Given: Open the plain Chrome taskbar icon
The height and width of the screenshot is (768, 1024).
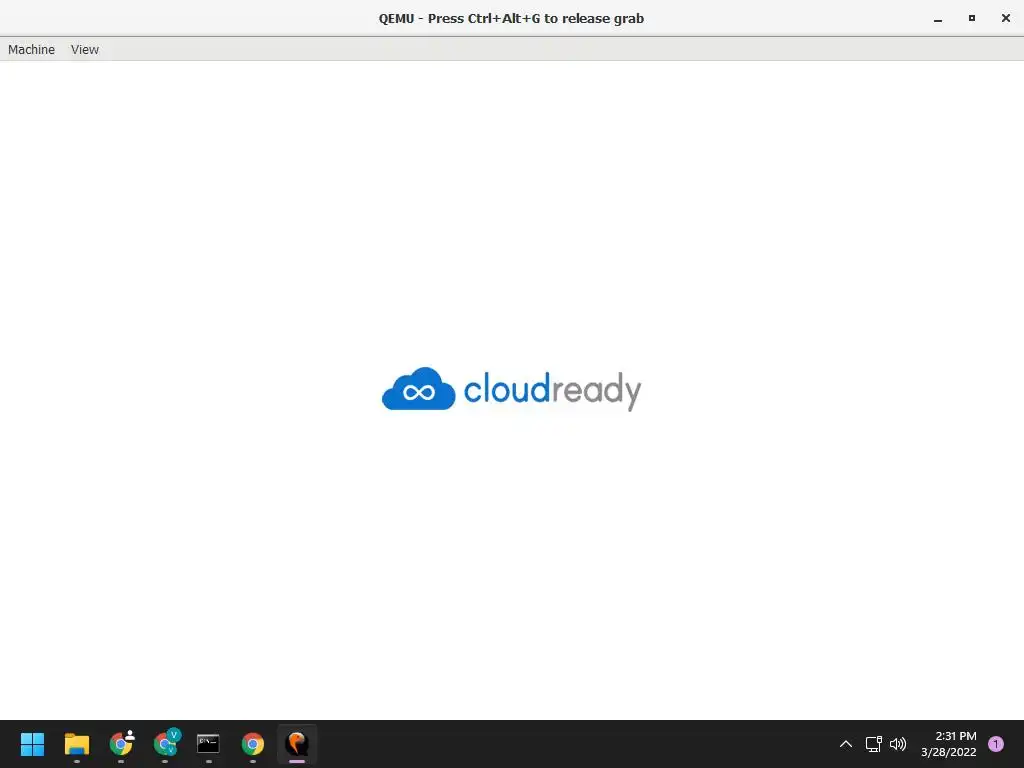Looking at the screenshot, I should coord(253,744).
